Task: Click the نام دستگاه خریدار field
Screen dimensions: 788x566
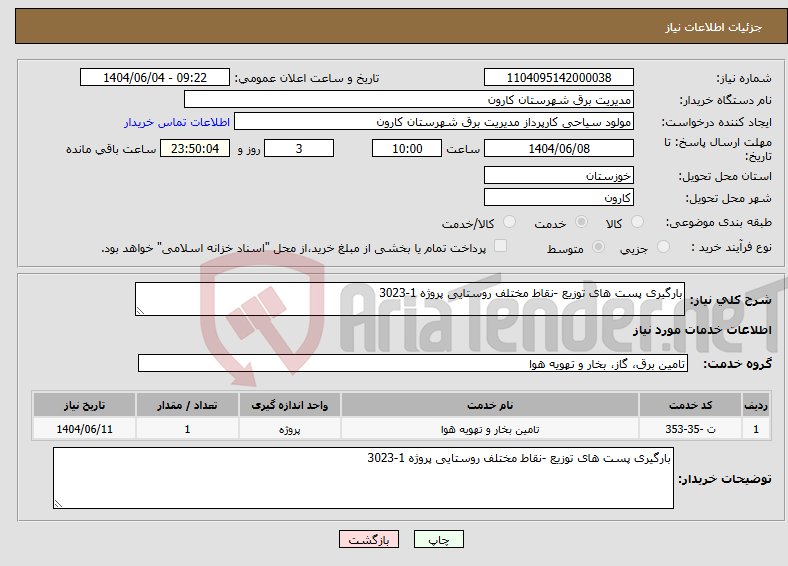Action: tap(409, 100)
